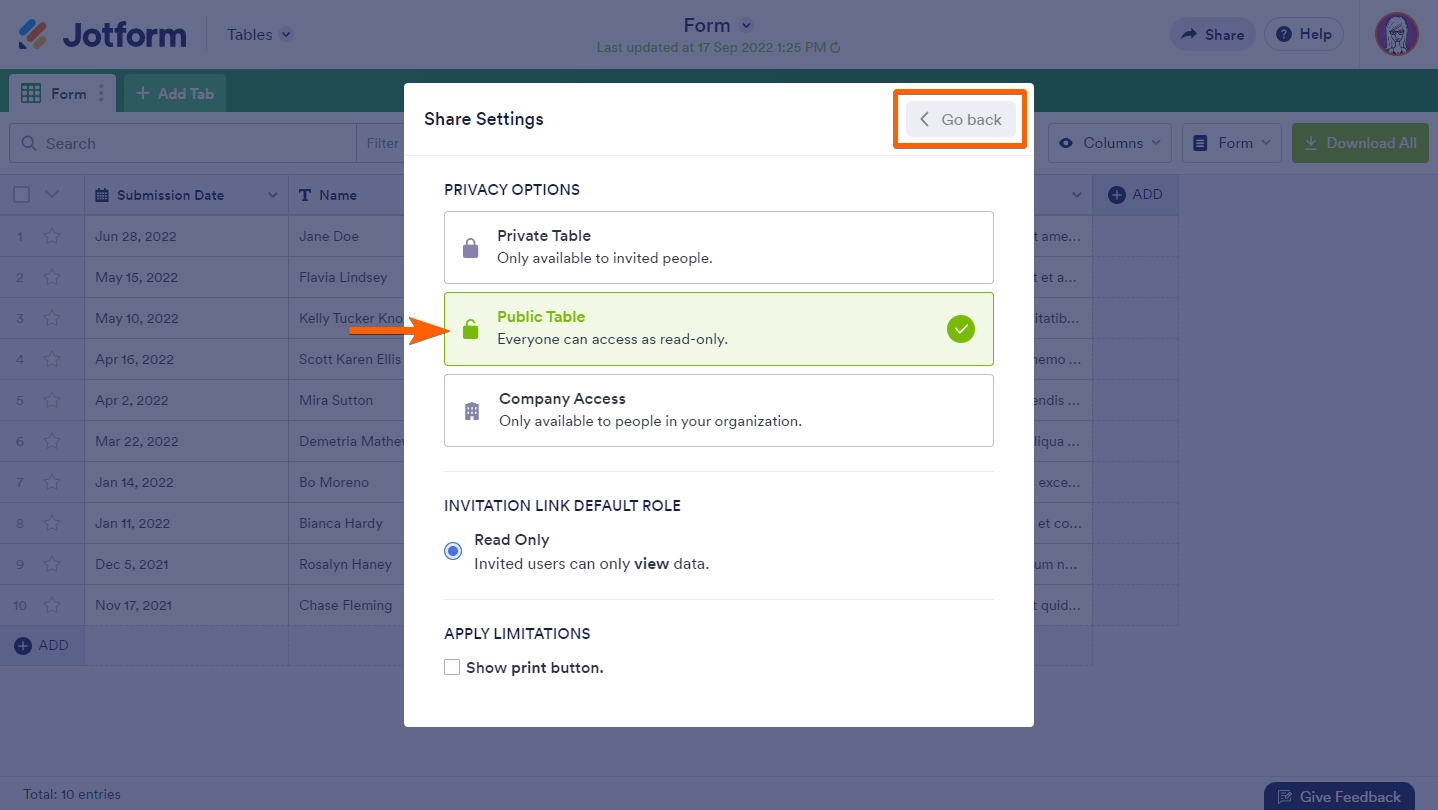Click the Add Tab button
This screenshot has width=1438, height=810.
(175, 94)
